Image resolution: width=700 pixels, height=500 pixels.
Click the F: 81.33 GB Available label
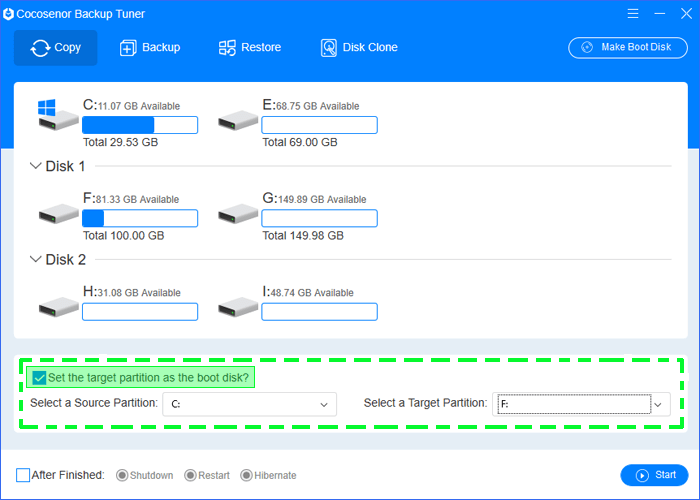131,199
